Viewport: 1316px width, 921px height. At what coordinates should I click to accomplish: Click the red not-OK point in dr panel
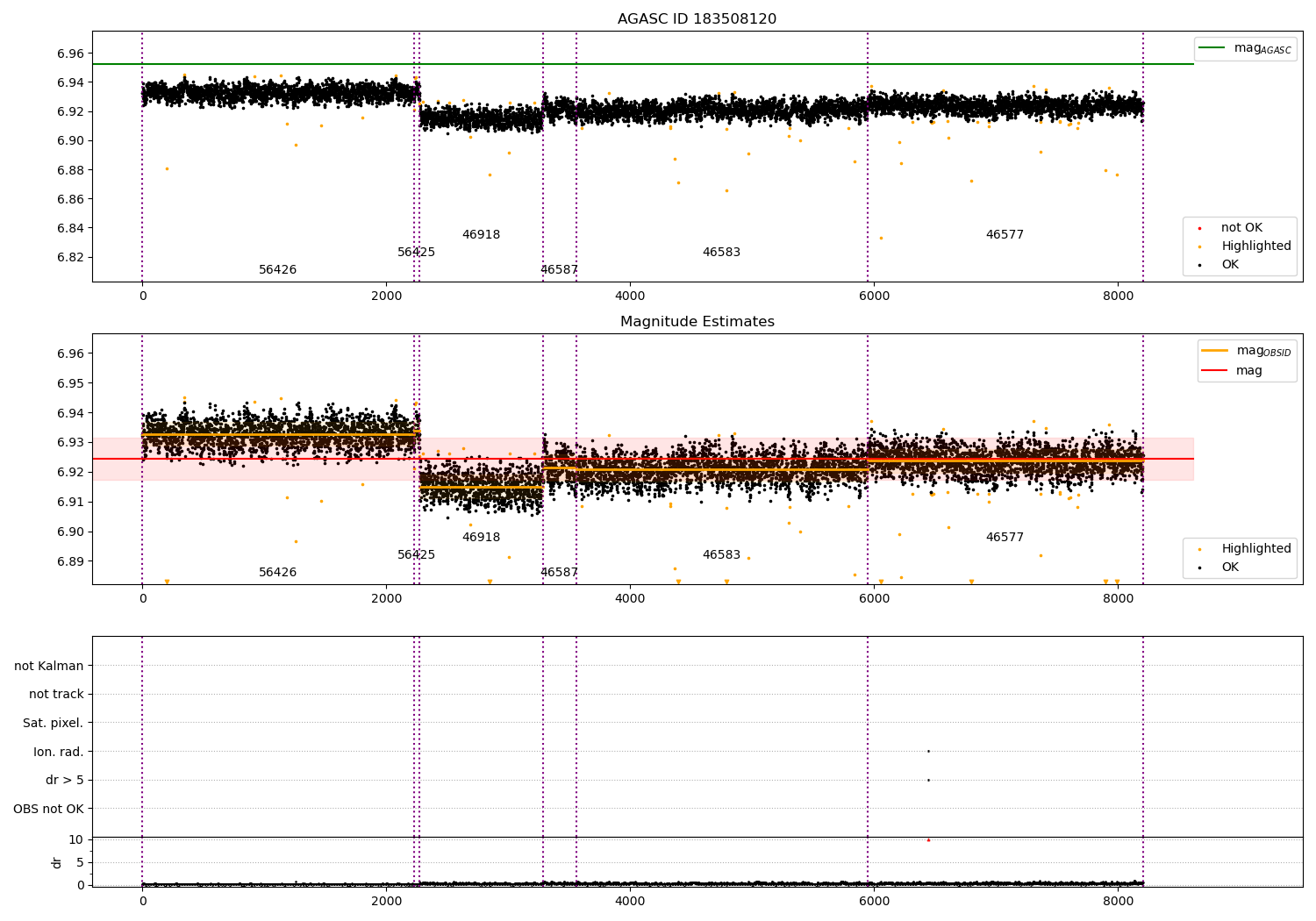[928, 840]
